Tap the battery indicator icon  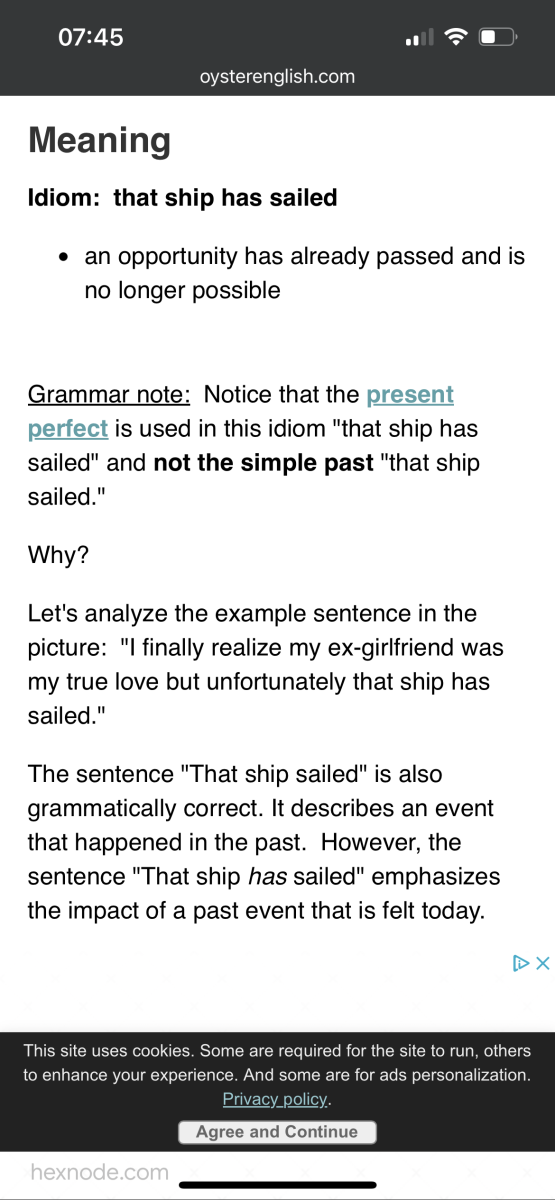coord(497,38)
